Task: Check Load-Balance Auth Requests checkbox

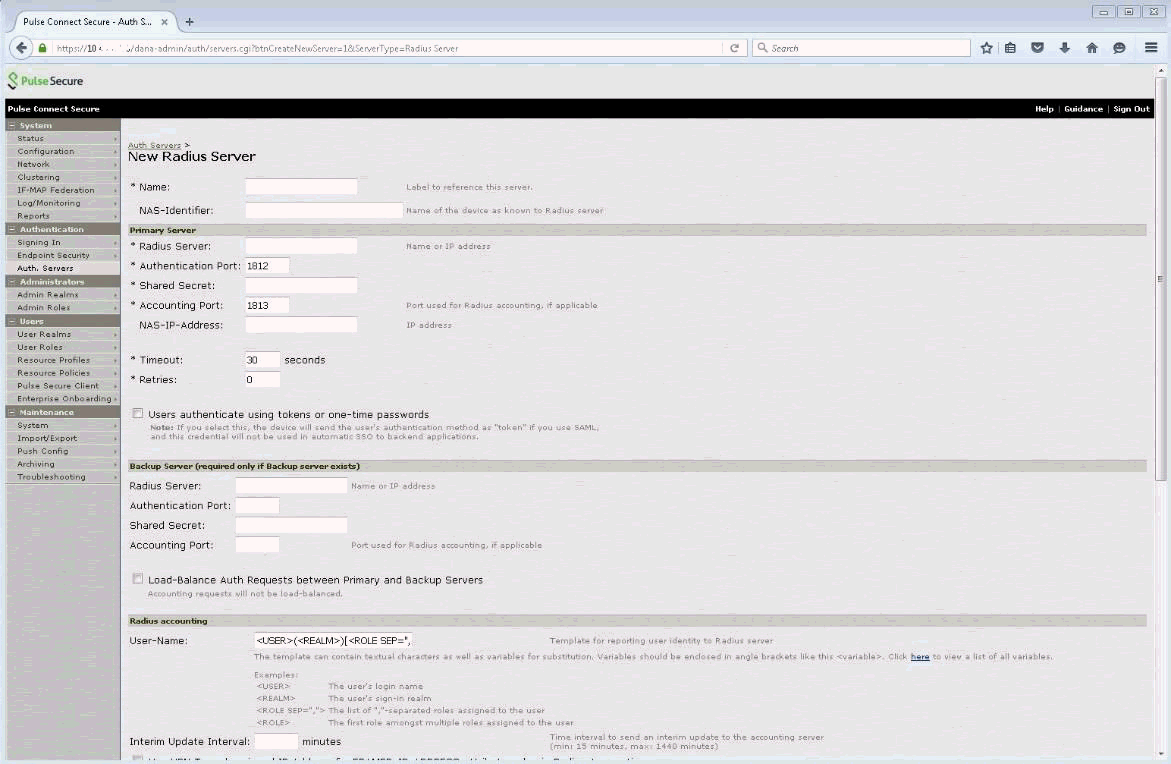Action: point(138,579)
